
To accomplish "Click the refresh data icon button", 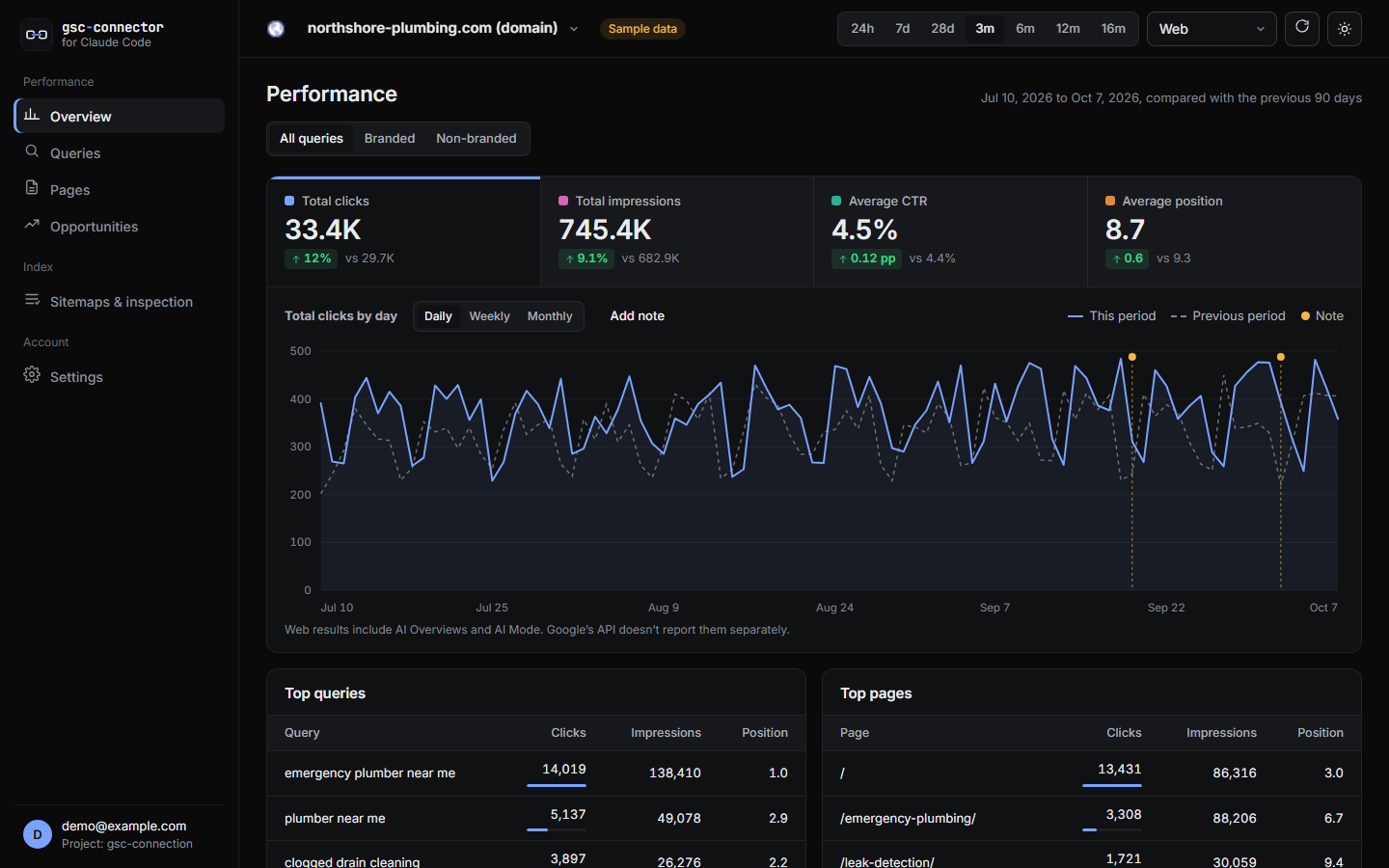I will coord(1302,28).
